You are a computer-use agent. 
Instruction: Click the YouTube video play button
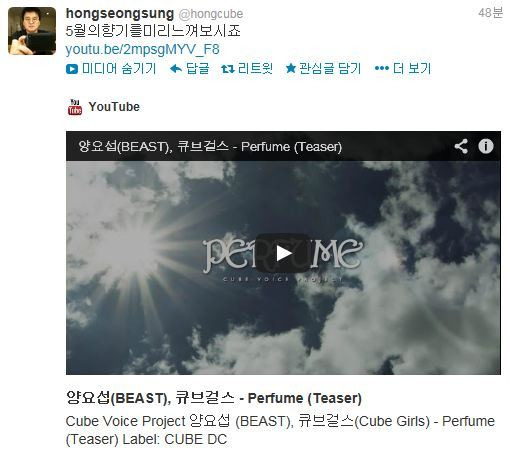[x=283, y=253]
